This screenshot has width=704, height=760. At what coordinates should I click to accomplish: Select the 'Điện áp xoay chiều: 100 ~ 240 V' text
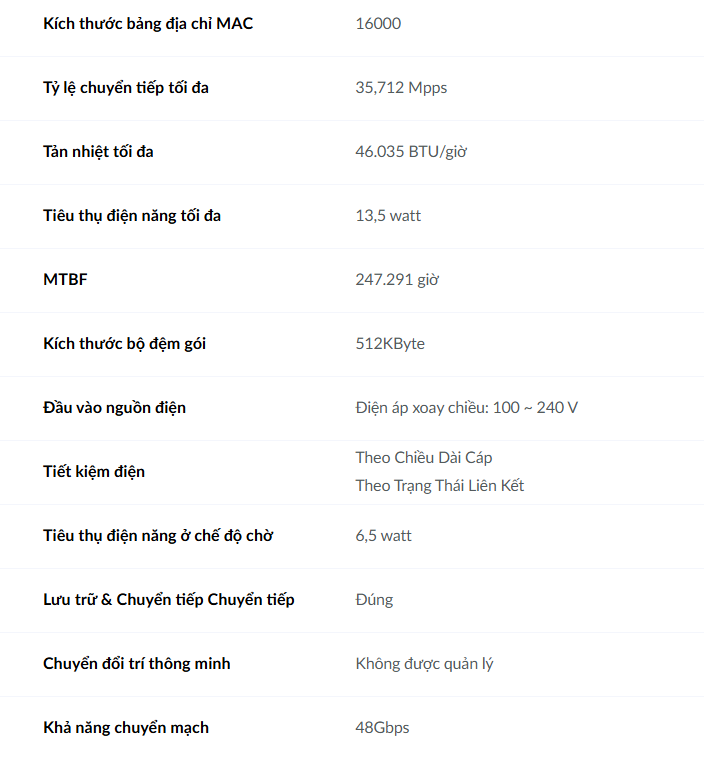(x=466, y=408)
